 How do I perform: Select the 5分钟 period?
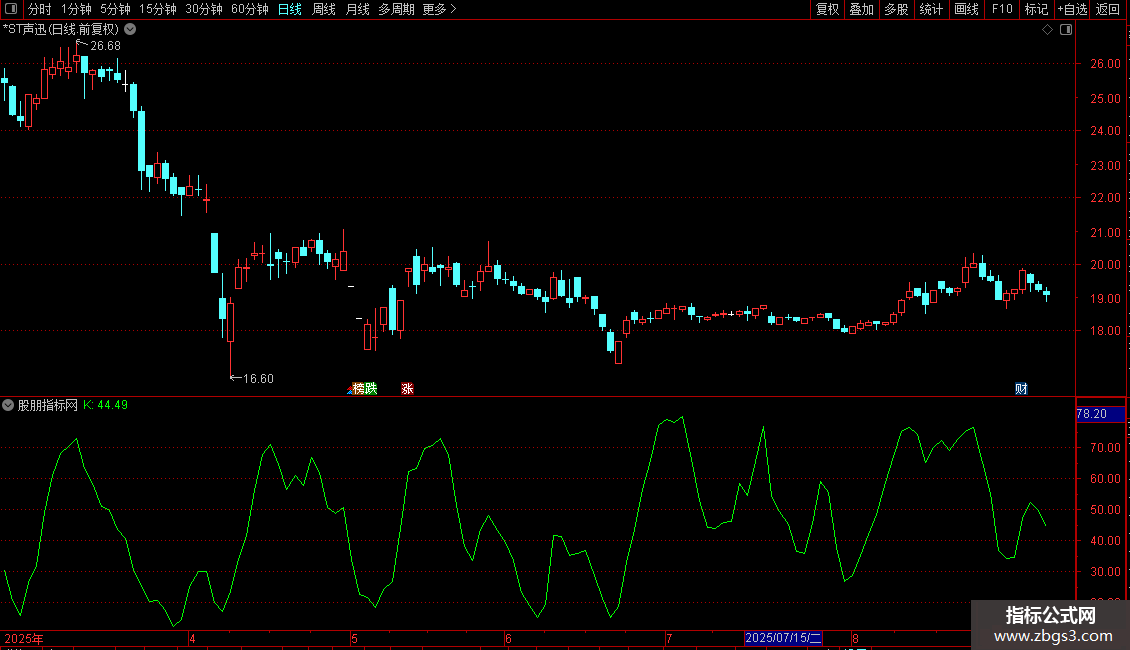(x=115, y=9)
